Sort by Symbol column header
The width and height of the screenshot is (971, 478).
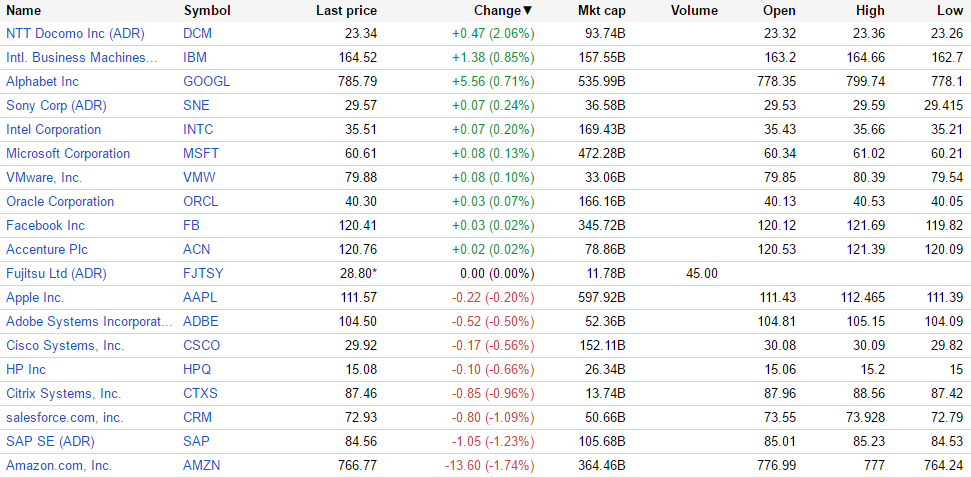(207, 10)
